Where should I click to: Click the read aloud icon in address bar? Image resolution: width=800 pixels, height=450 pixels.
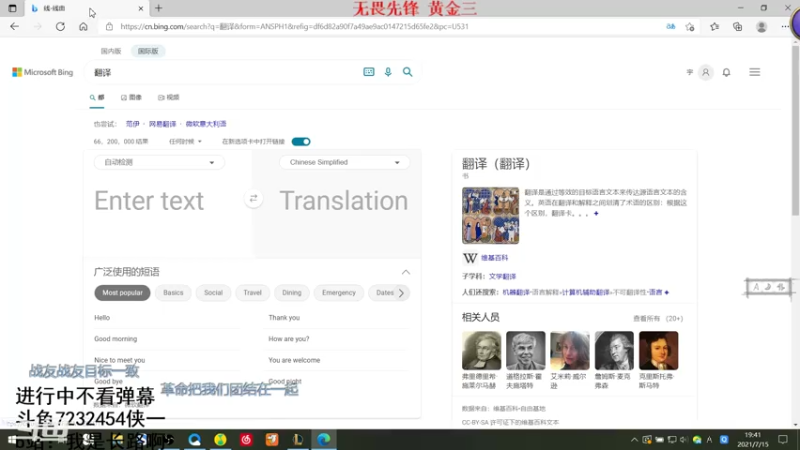click(670, 27)
